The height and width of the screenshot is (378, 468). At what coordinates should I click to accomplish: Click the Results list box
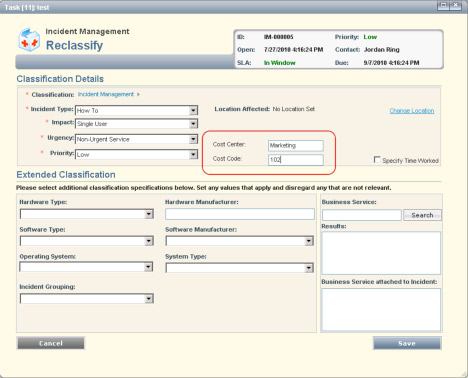coord(381,253)
